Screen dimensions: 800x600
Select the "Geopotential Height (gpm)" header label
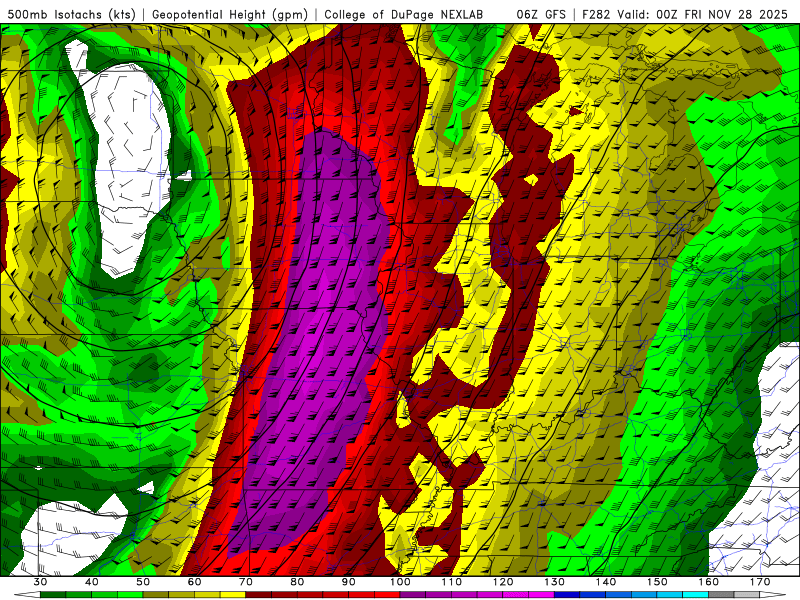(x=230, y=14)
